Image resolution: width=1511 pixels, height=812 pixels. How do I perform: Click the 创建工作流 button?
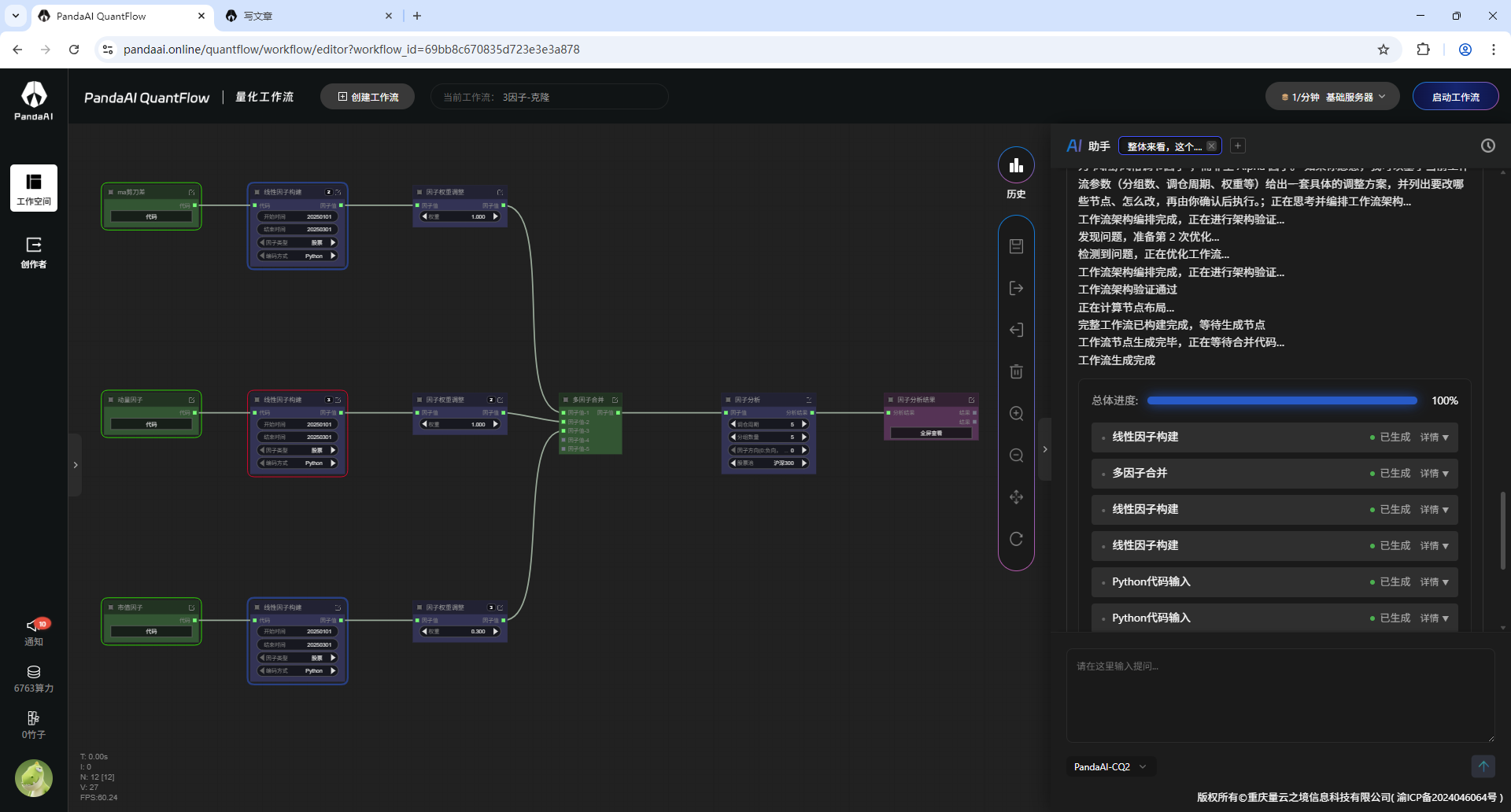(x=368, y=97)
